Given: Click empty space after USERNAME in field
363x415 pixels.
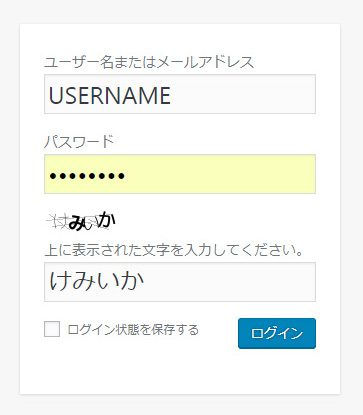Looking at the screenshot, I should [243, 94].
